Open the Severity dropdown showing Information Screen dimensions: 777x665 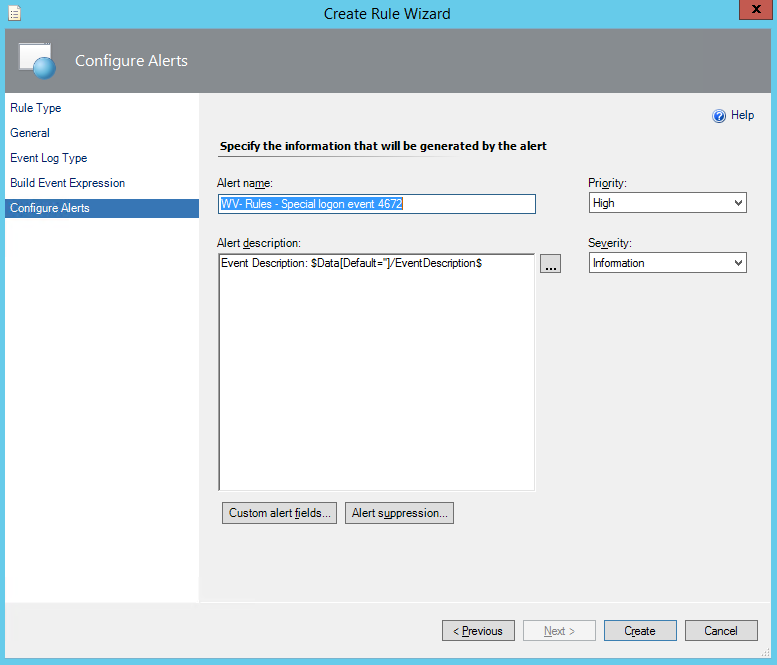(667, 263)
